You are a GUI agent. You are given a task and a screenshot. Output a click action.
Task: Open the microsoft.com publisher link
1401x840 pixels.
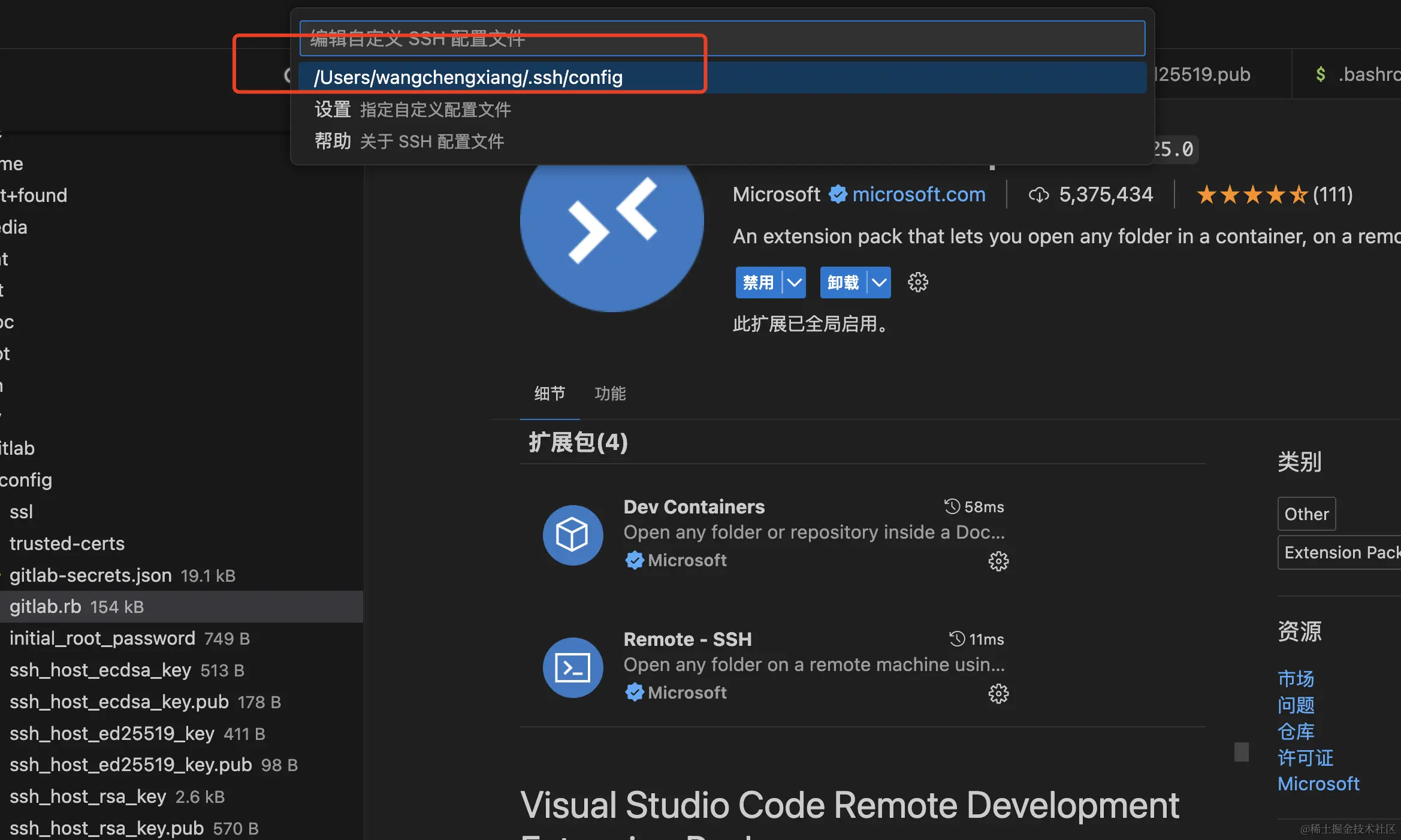919,195
